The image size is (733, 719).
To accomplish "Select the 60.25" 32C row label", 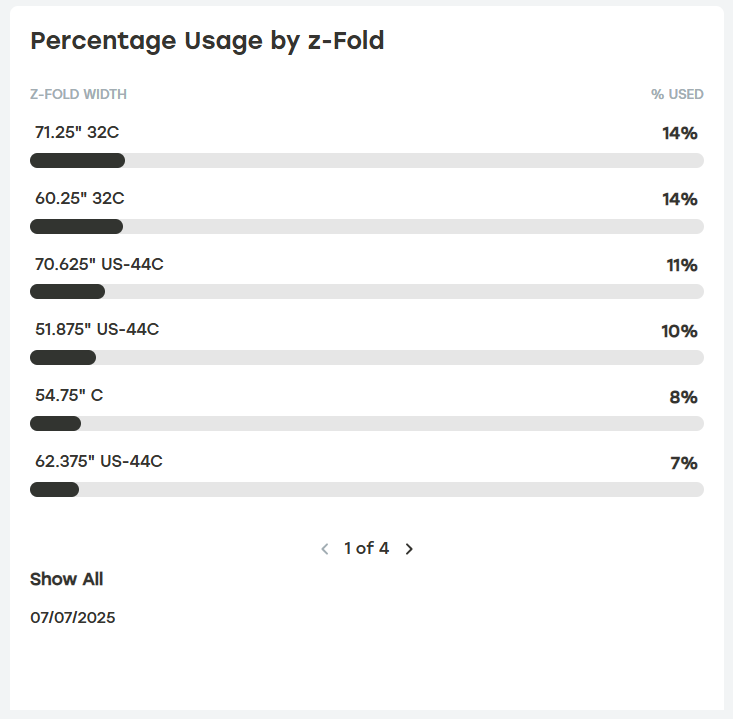I will (x=79, y=198).
